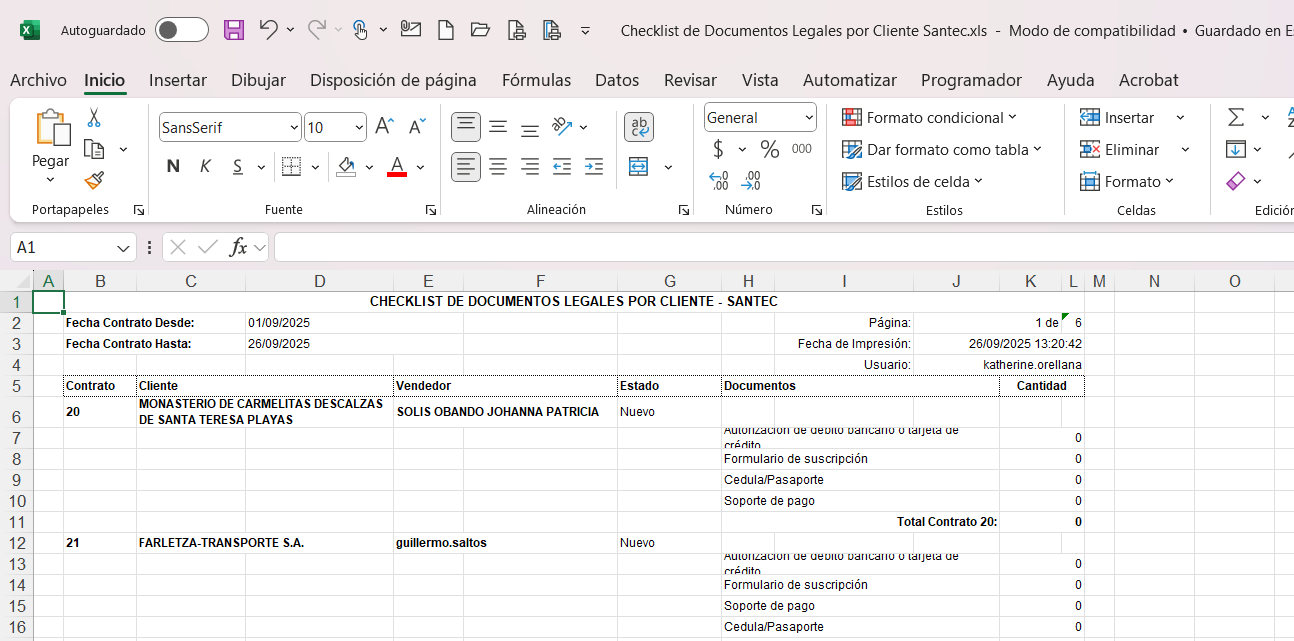Click the Save floppy disk icon
The height and width of the screenshot is (641, 1294).
(234, 30)
